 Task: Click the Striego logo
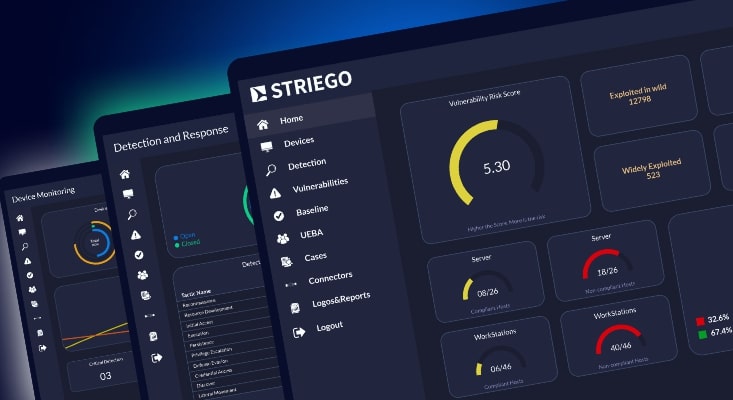pyautogui.click(x=301, y=87)
